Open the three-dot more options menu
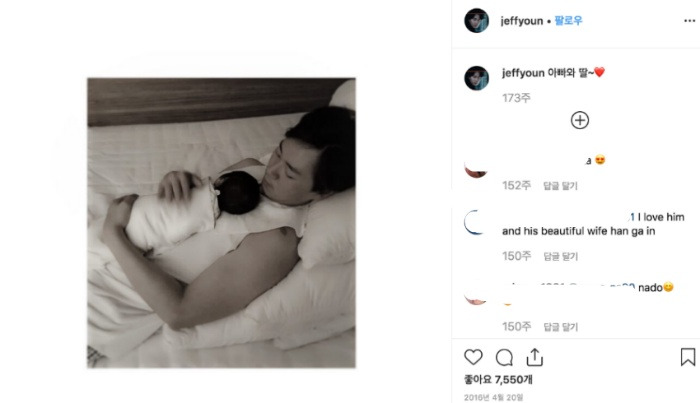700x403 pixels. pos(690,21)
